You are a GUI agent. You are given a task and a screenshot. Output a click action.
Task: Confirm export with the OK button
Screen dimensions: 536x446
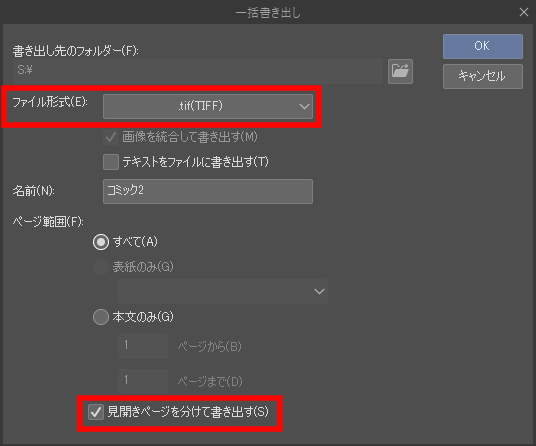[483, 46]
